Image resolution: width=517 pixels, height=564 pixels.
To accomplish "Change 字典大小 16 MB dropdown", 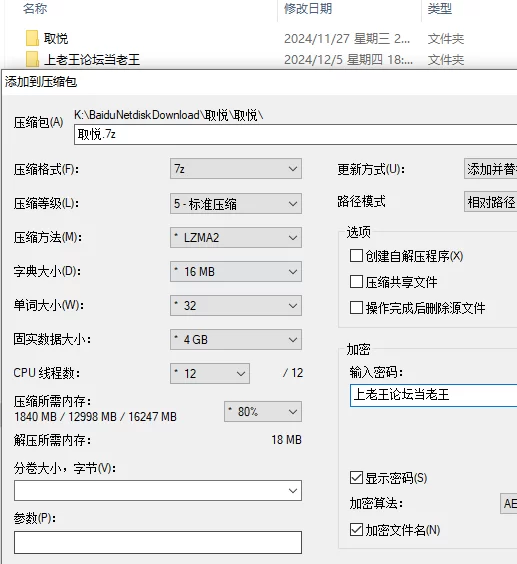I will (x=236, y=272).
